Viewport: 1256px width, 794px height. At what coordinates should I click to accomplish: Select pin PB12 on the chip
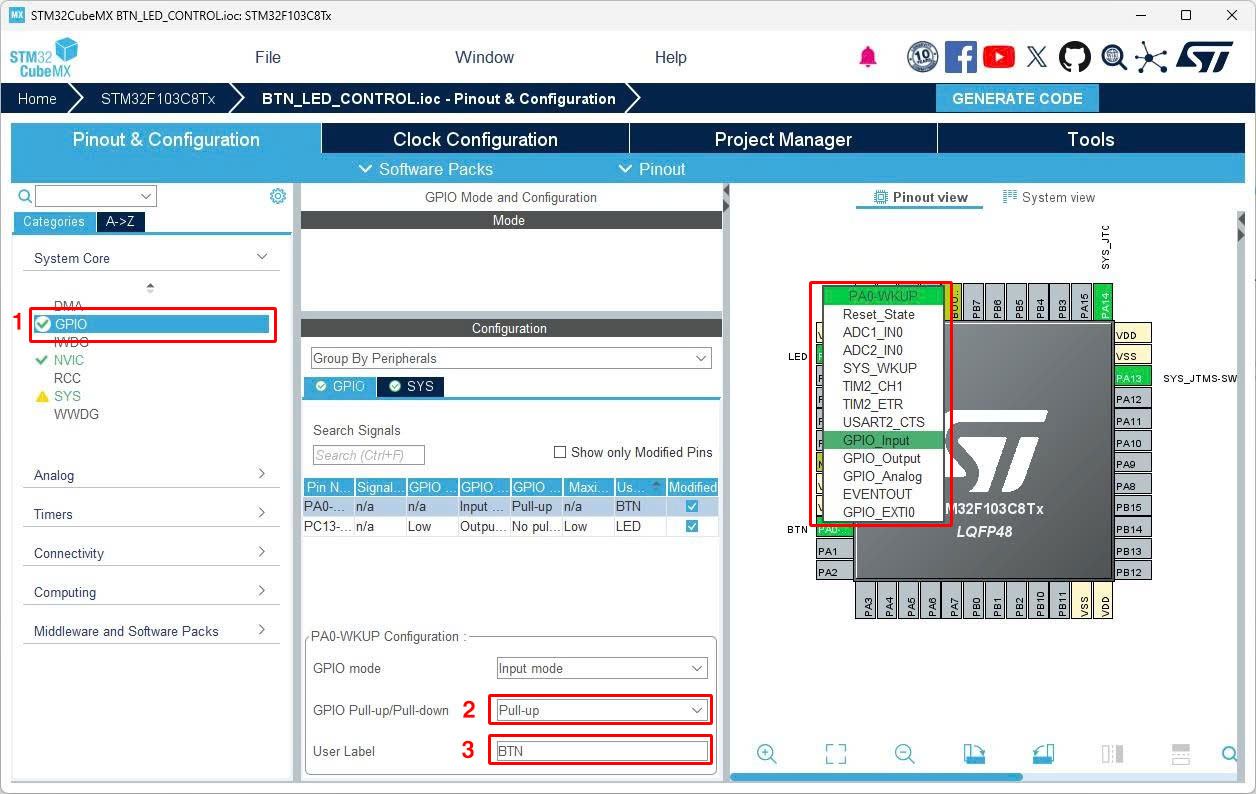1132,572
